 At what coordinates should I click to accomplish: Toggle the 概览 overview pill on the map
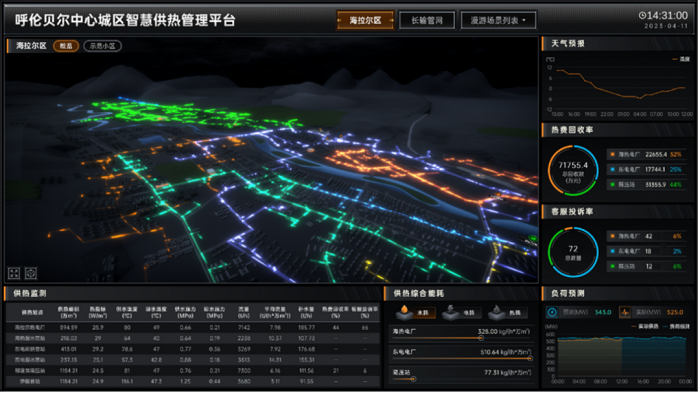[x=66, y=46]
